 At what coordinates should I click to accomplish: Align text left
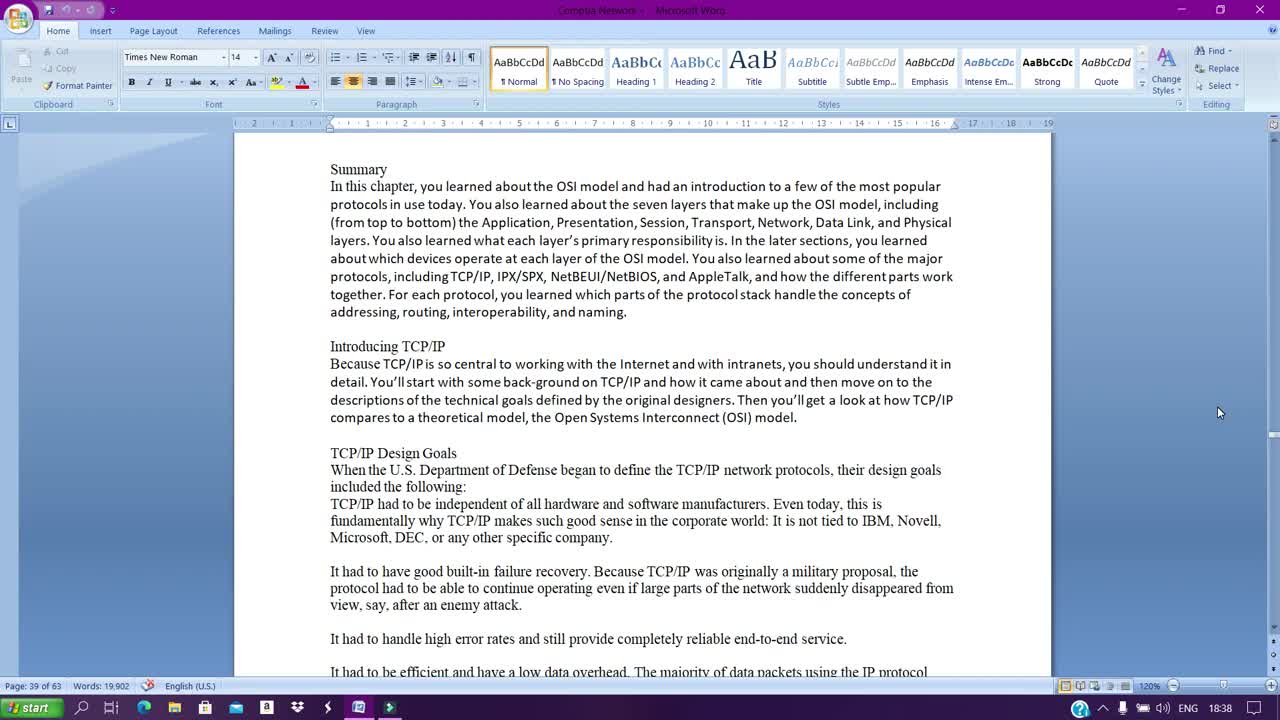[x=335, y=82]
